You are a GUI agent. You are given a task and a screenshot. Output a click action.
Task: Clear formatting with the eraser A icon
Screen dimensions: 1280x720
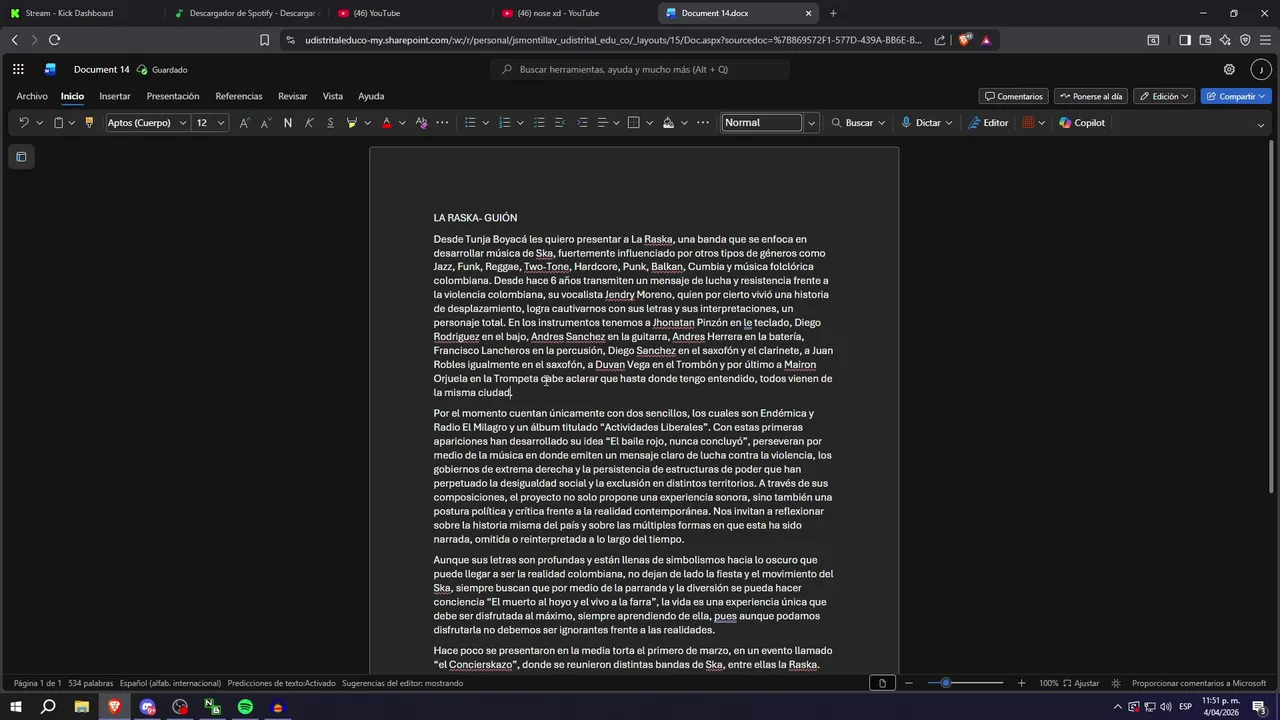point(421,123)
